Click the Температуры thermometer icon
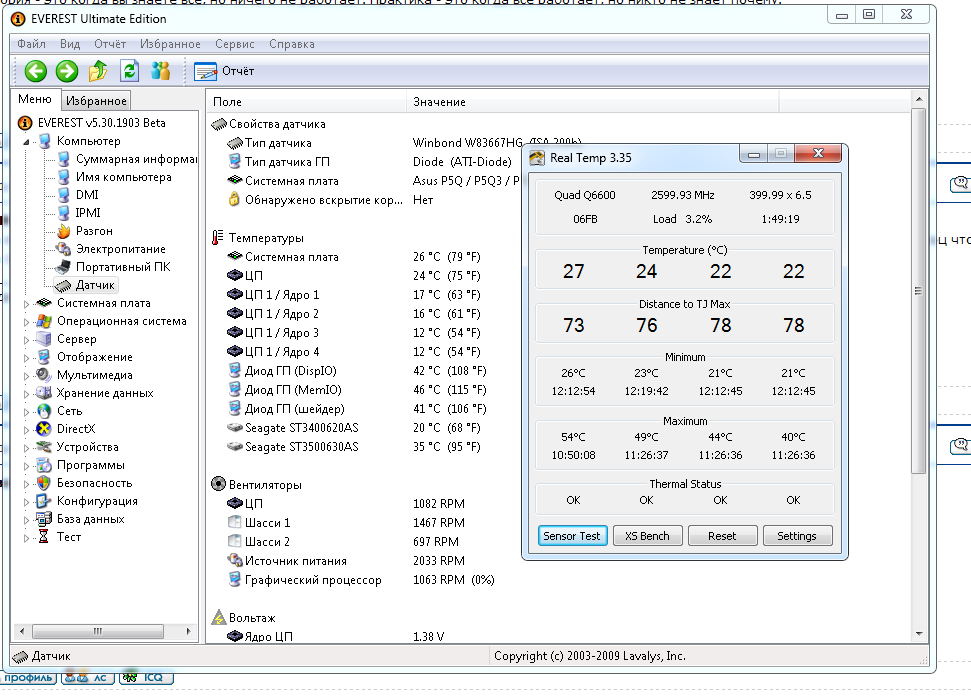971x696 pixels. point(217,238)
